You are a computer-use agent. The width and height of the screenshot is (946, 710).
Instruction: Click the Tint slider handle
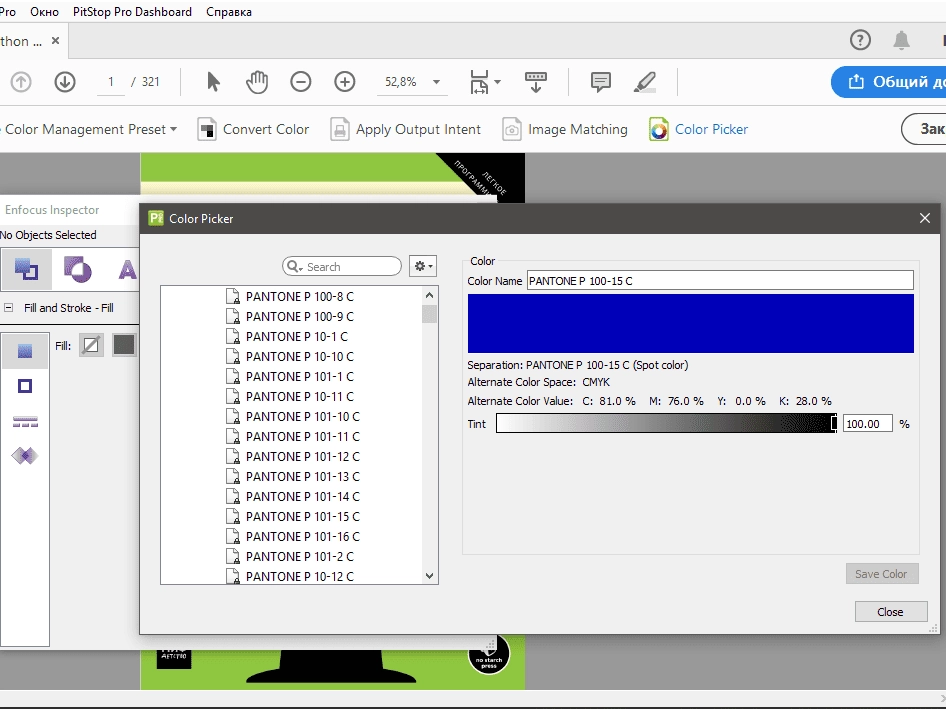834,423
